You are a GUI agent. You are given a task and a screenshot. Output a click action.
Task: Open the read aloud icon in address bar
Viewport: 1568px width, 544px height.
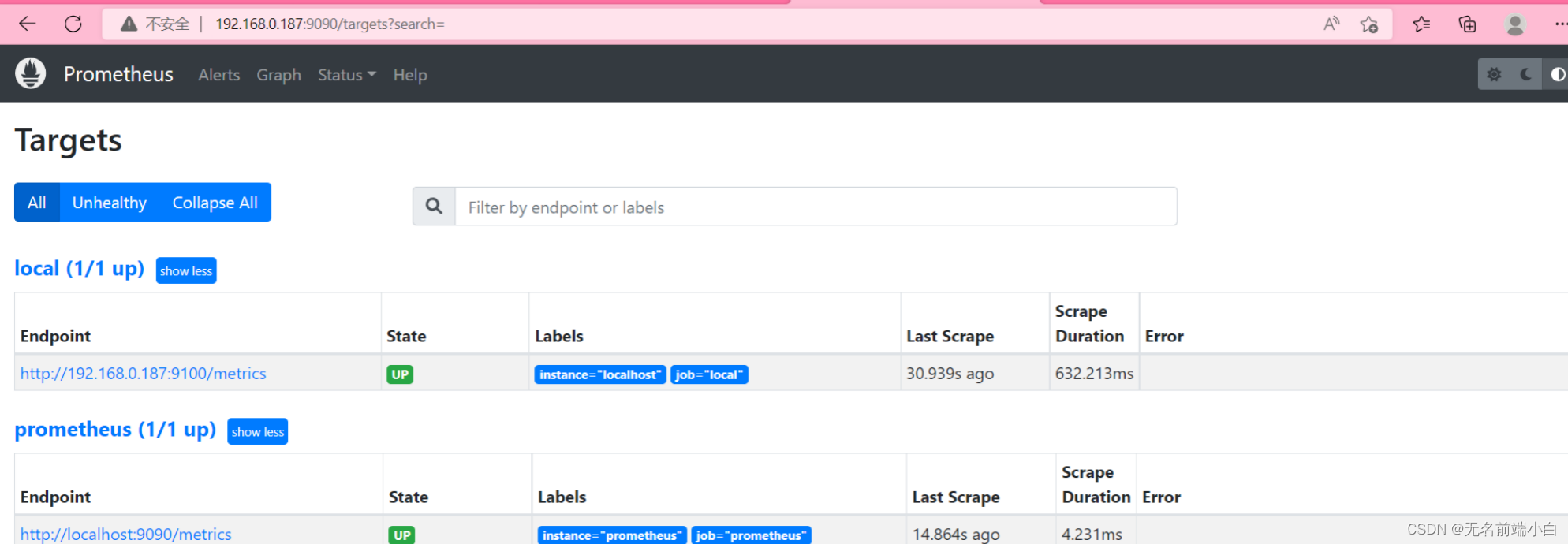tap(1331, 24)
